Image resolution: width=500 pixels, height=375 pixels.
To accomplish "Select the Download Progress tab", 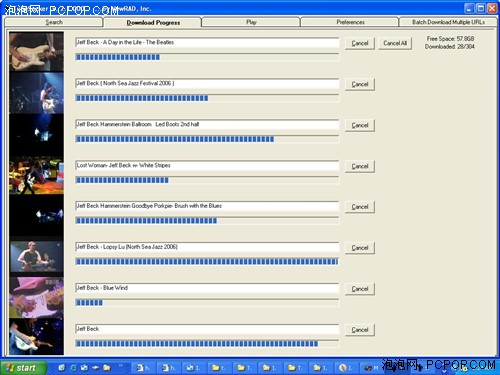I will tap(153, 23).
